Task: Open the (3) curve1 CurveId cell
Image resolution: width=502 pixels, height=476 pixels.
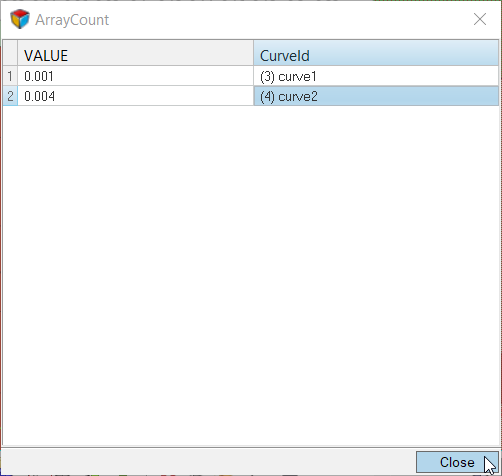Action: 376,76
